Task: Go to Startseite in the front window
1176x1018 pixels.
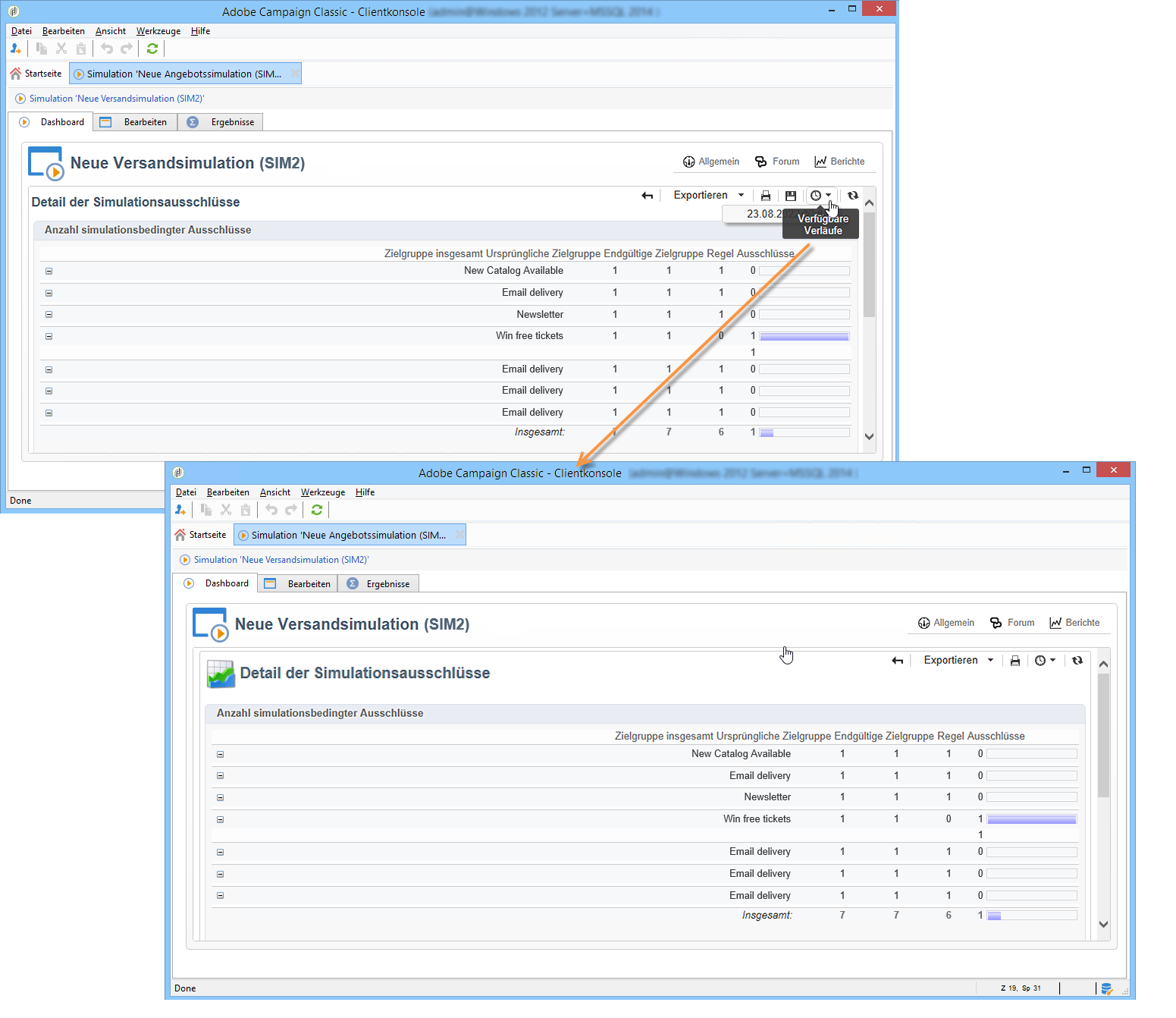Action: click(x=201, y=535)
